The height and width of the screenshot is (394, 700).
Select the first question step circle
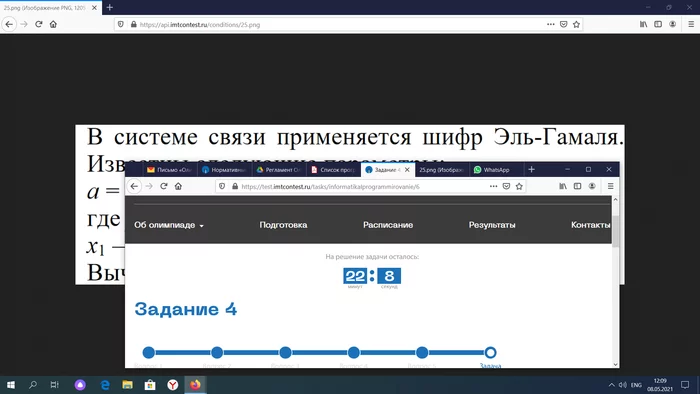(x=149, y=353)
